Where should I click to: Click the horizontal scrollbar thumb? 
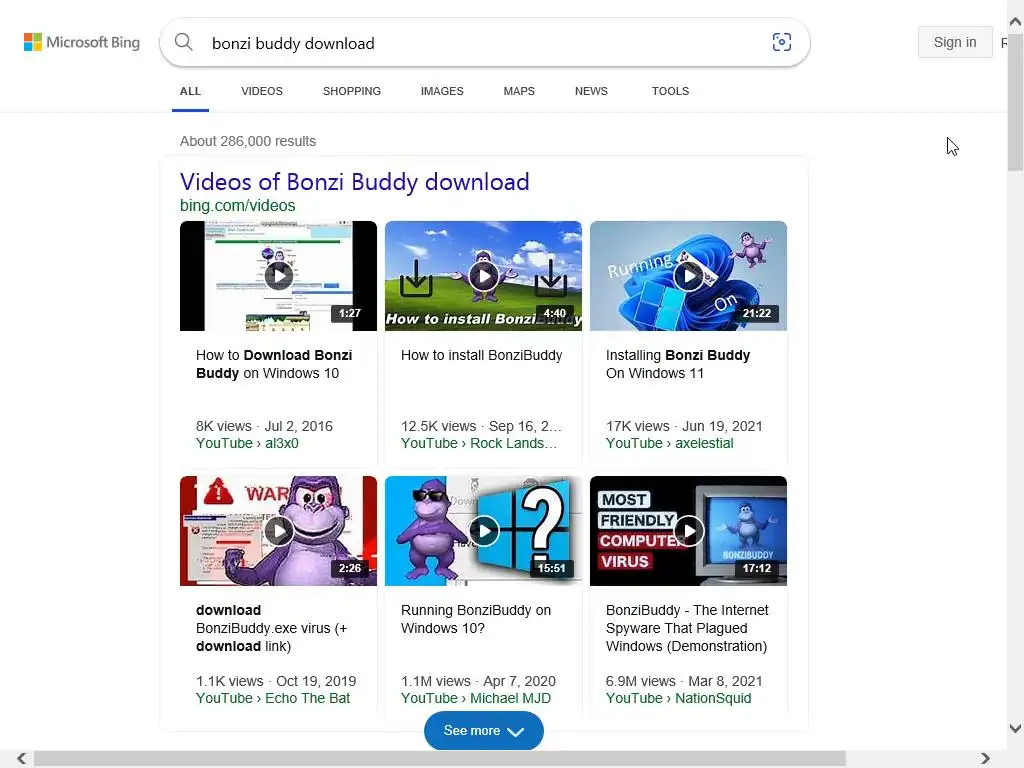click(440, 758)
